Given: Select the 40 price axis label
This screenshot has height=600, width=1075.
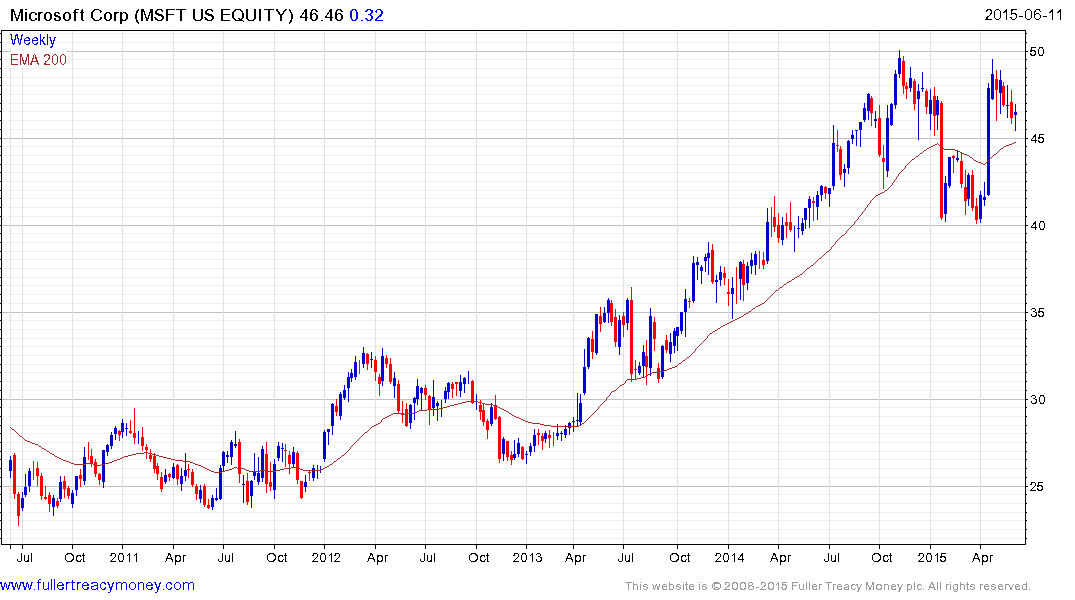Looking at the screenshot, I should (x=1039, y=225).
